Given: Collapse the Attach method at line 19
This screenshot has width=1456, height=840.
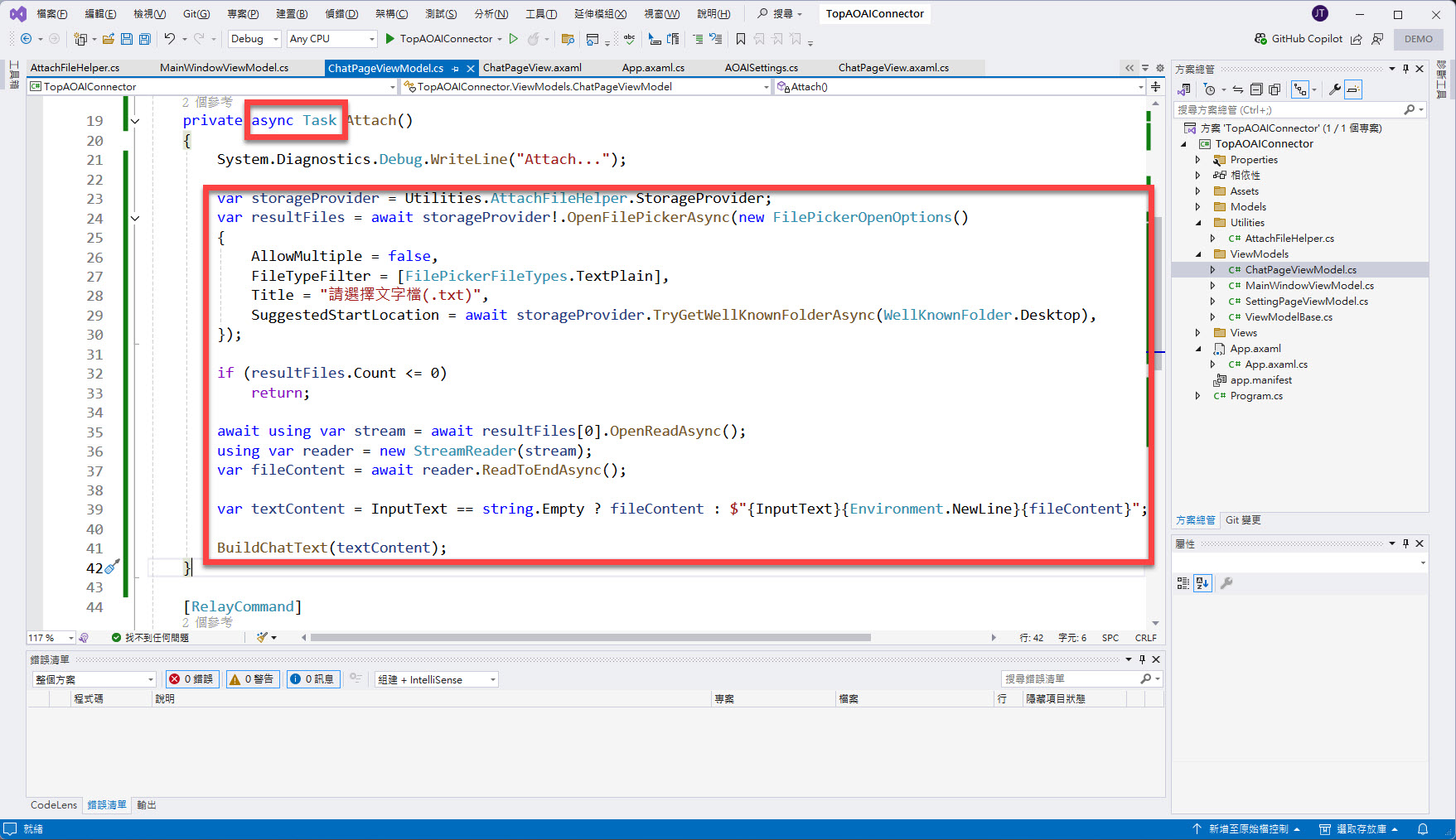Looking at the screenshot, I should [135, 121].
